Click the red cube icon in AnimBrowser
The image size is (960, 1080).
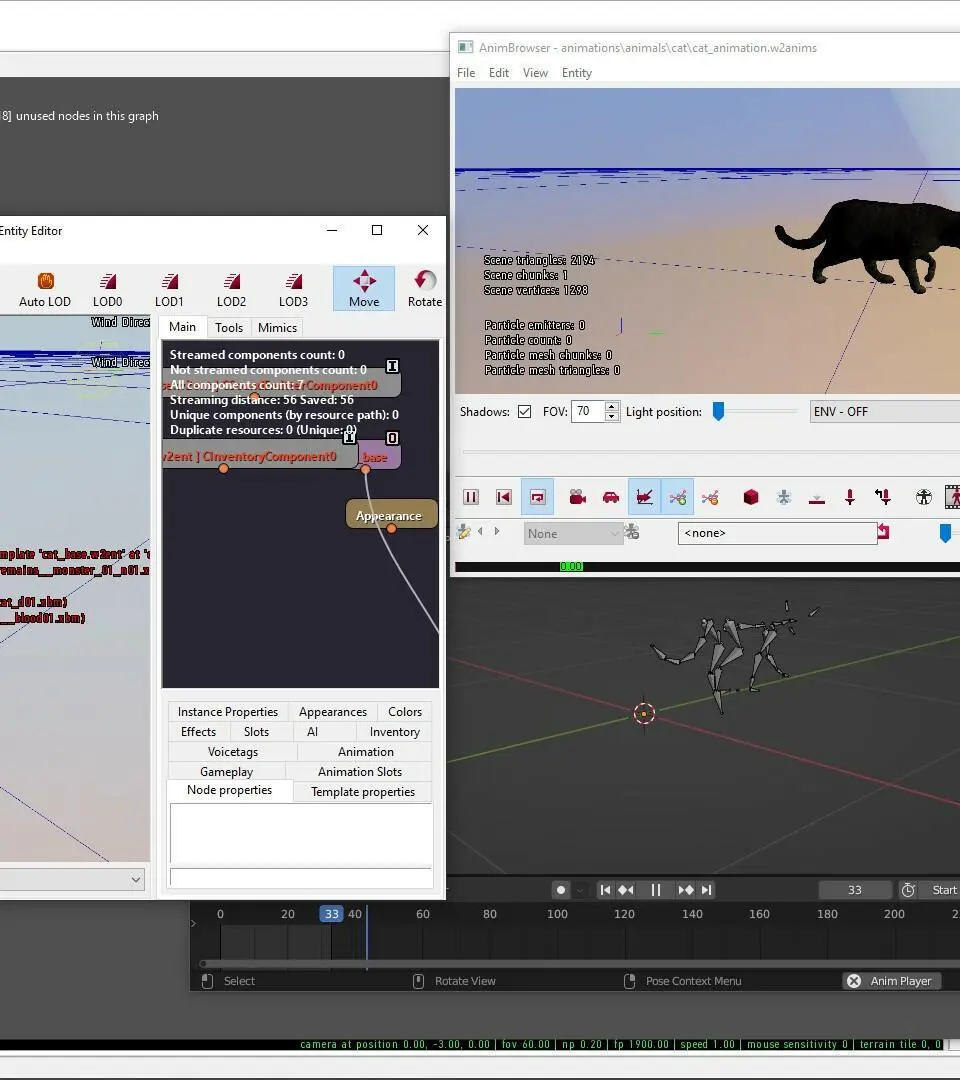(x=751, y=497)
